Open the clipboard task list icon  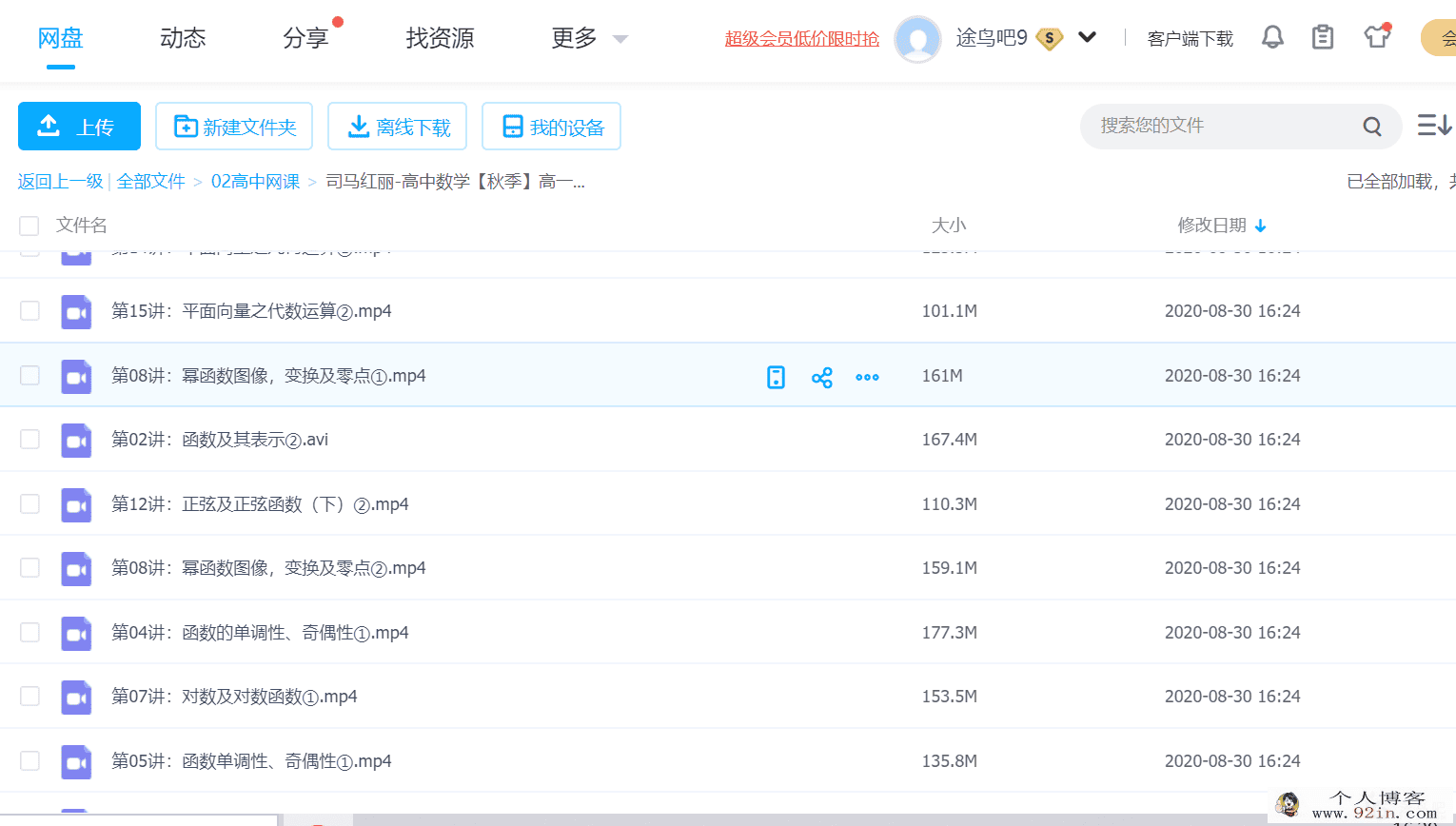pyautogui.click(x=1323, y=37)
